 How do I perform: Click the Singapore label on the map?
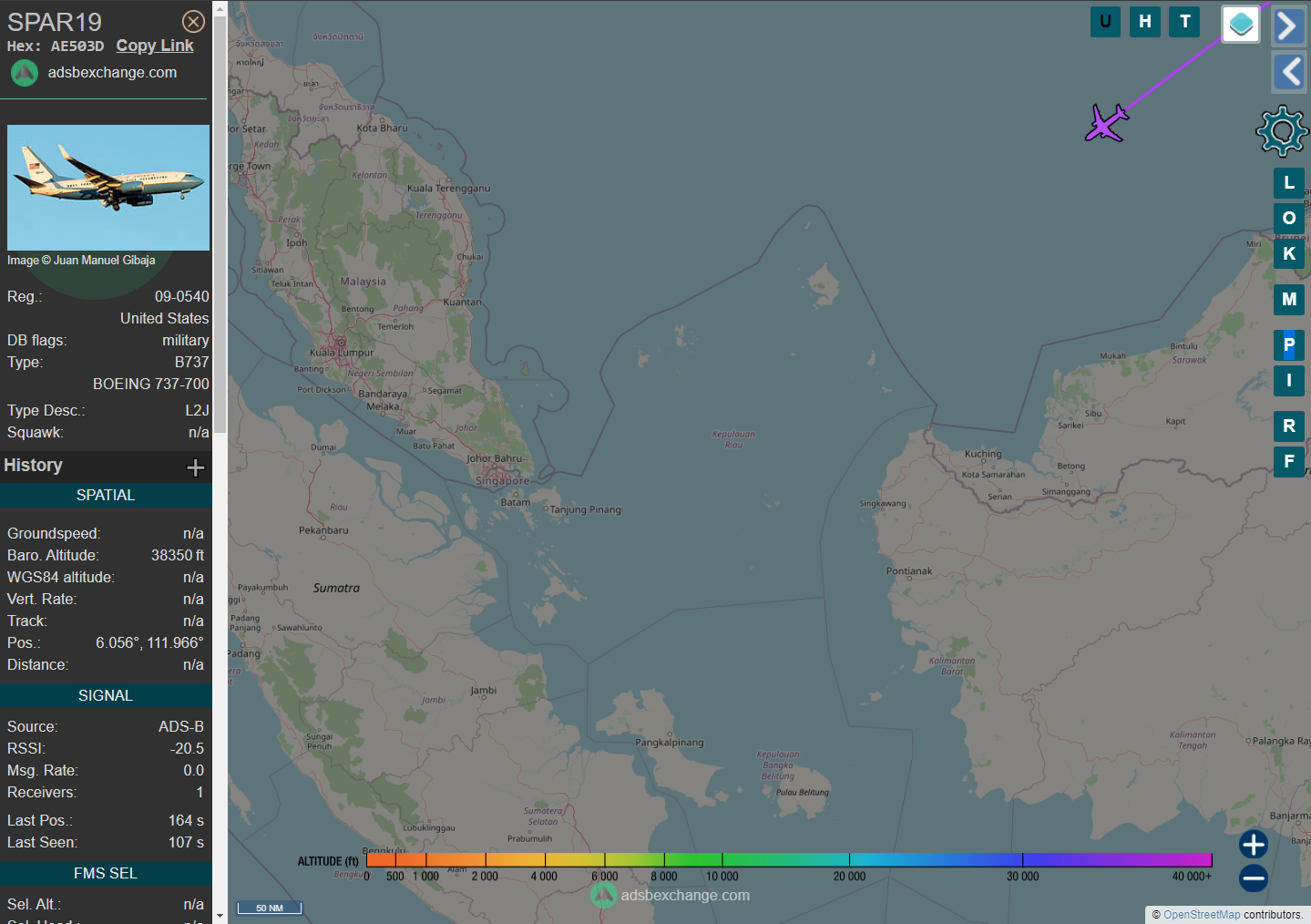click(x=502, y=480)
